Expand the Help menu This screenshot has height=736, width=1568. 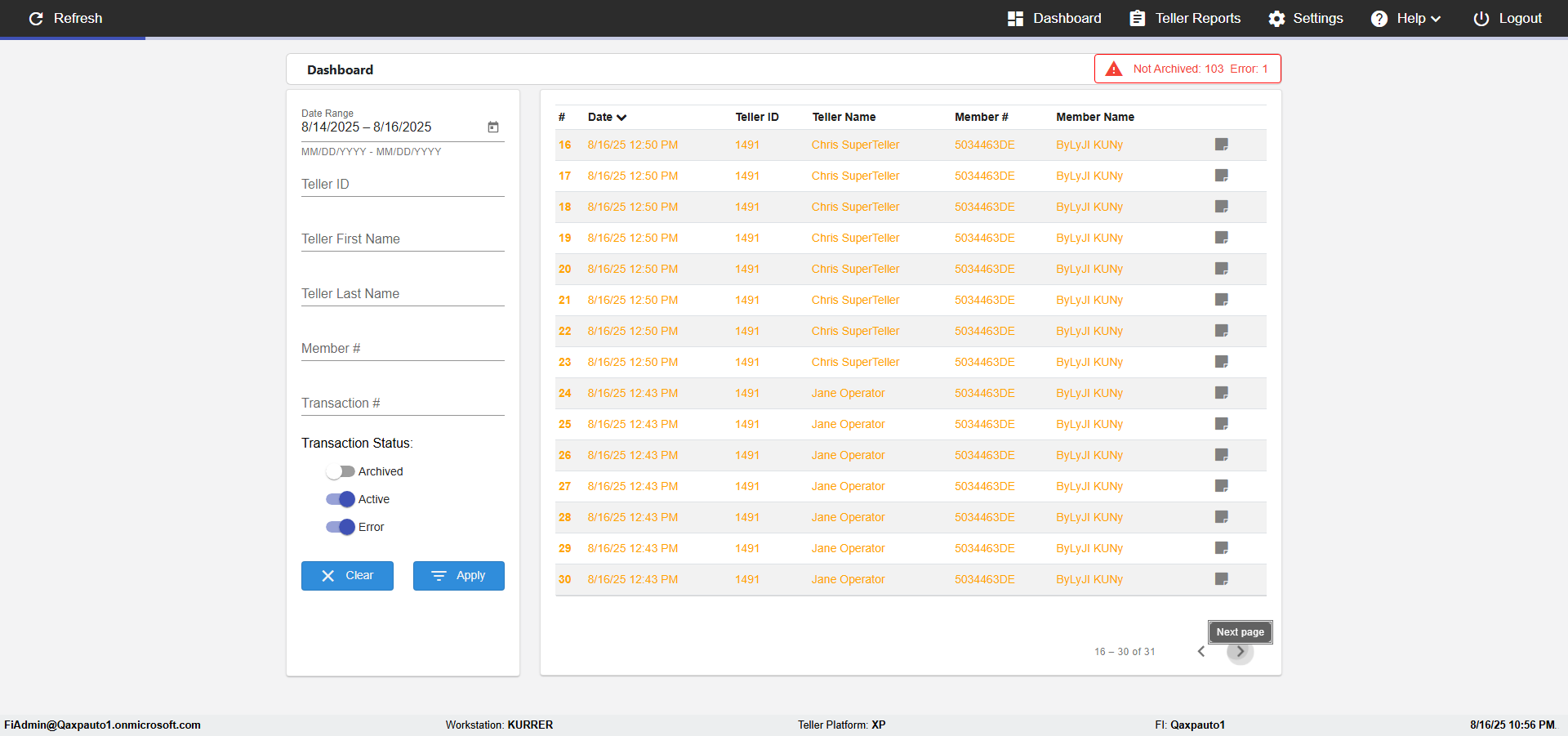point(1405,18)
